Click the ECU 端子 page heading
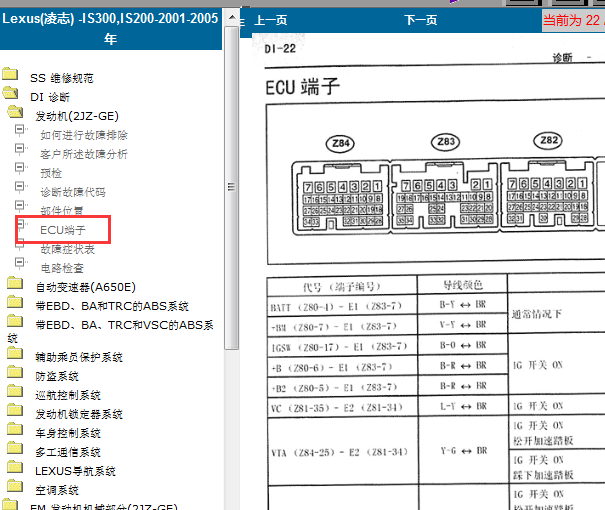Screen dimensions: 605x510 click(302, 87)
